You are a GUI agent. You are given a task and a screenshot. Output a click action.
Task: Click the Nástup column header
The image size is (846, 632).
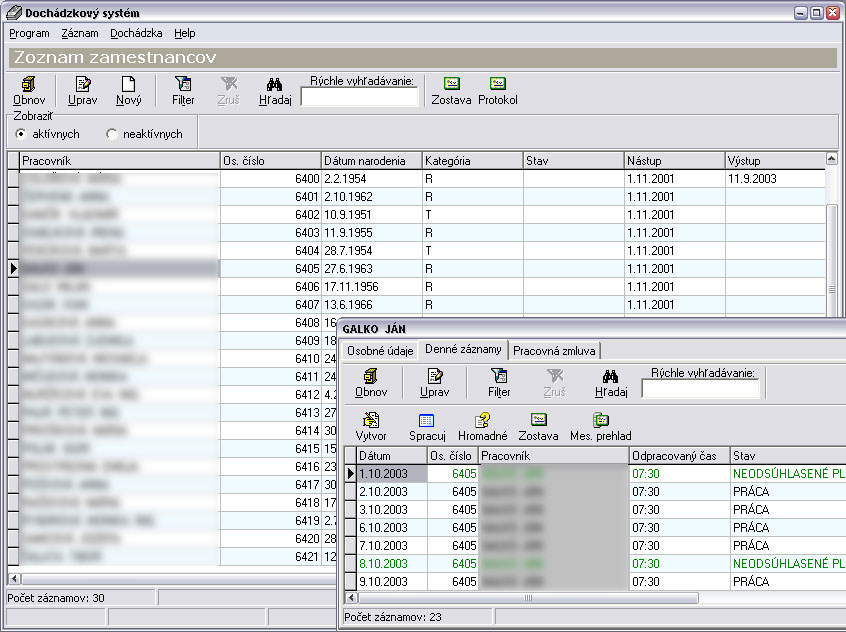(674, 161)
